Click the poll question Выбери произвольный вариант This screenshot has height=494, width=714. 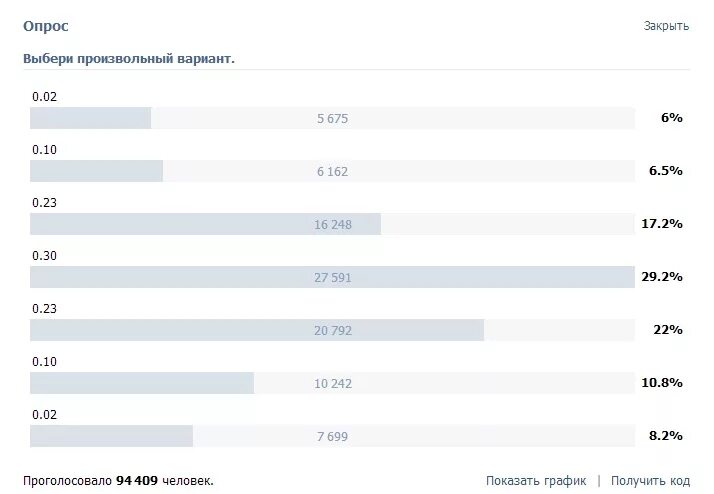(x=129, y=59)
